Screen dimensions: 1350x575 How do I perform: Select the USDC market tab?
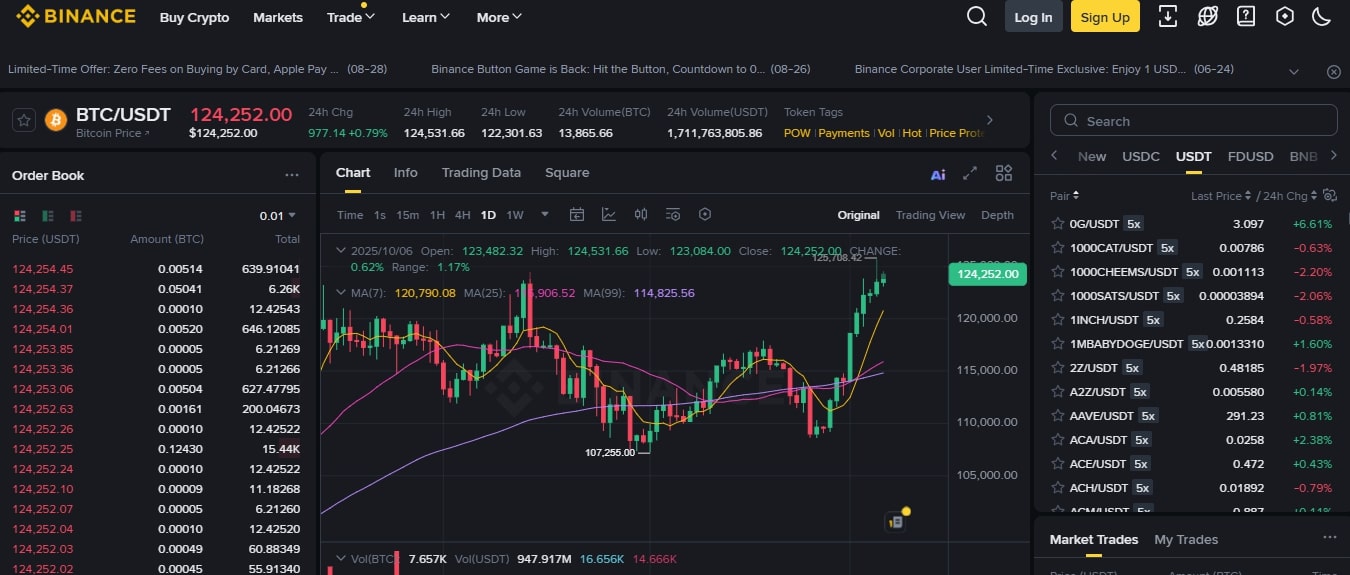pyautogui.click(x=1141, y=156)
